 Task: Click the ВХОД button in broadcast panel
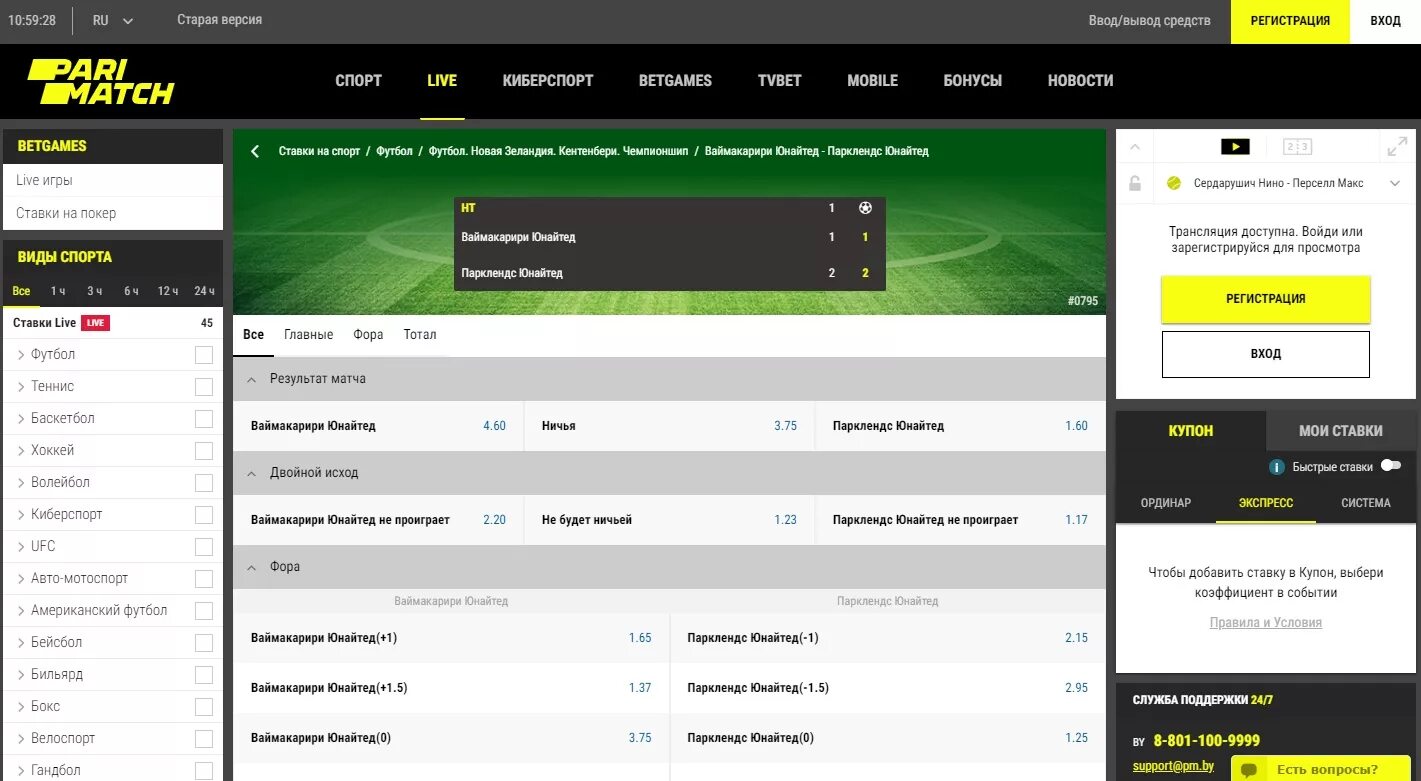pos(1265,354)
